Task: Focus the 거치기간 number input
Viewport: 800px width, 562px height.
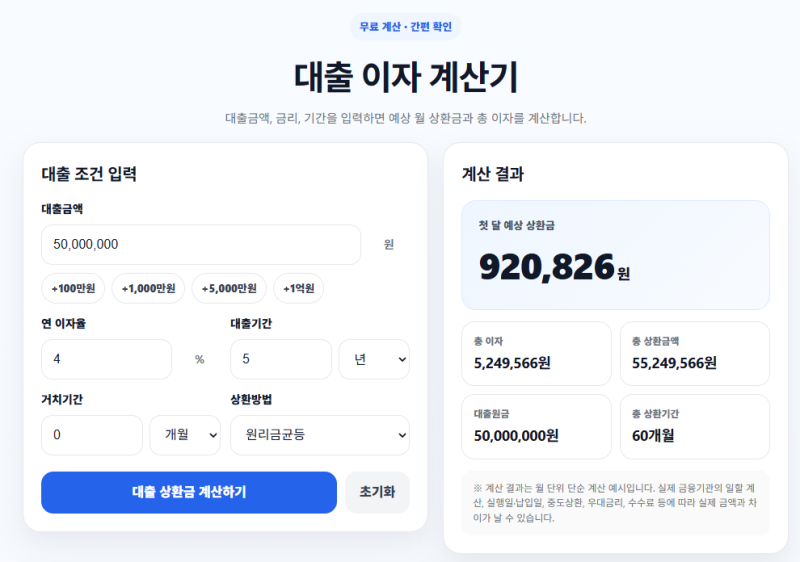Action: click(x=92, y=435)
